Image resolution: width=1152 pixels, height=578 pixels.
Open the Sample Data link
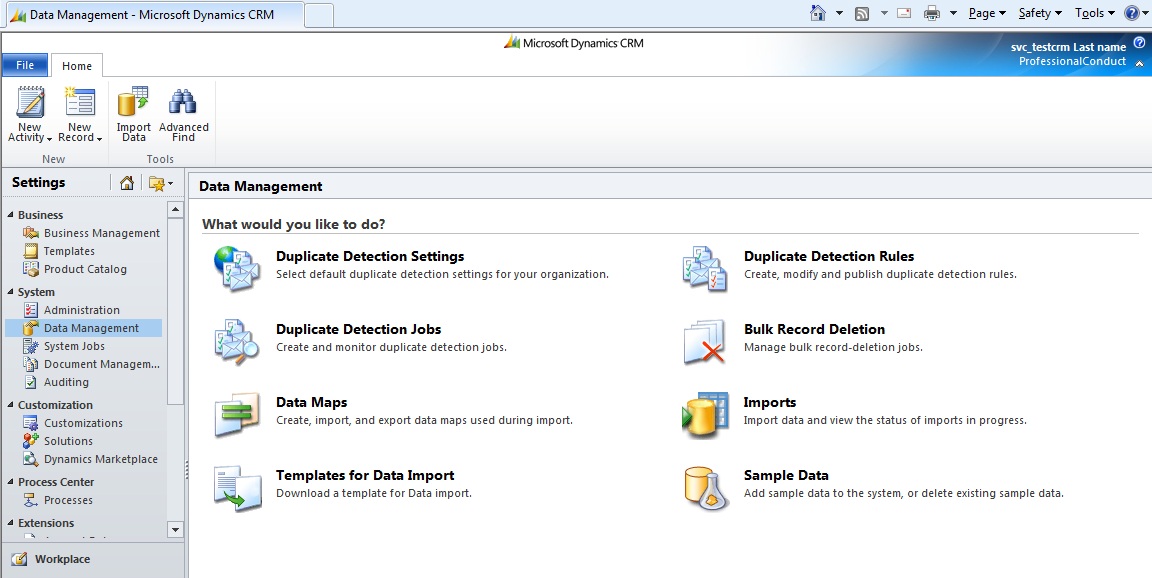coord(786,475)
